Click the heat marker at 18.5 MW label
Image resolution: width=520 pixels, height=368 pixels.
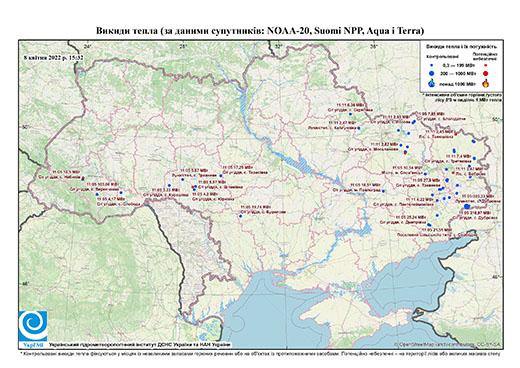(x=82, y=178)
